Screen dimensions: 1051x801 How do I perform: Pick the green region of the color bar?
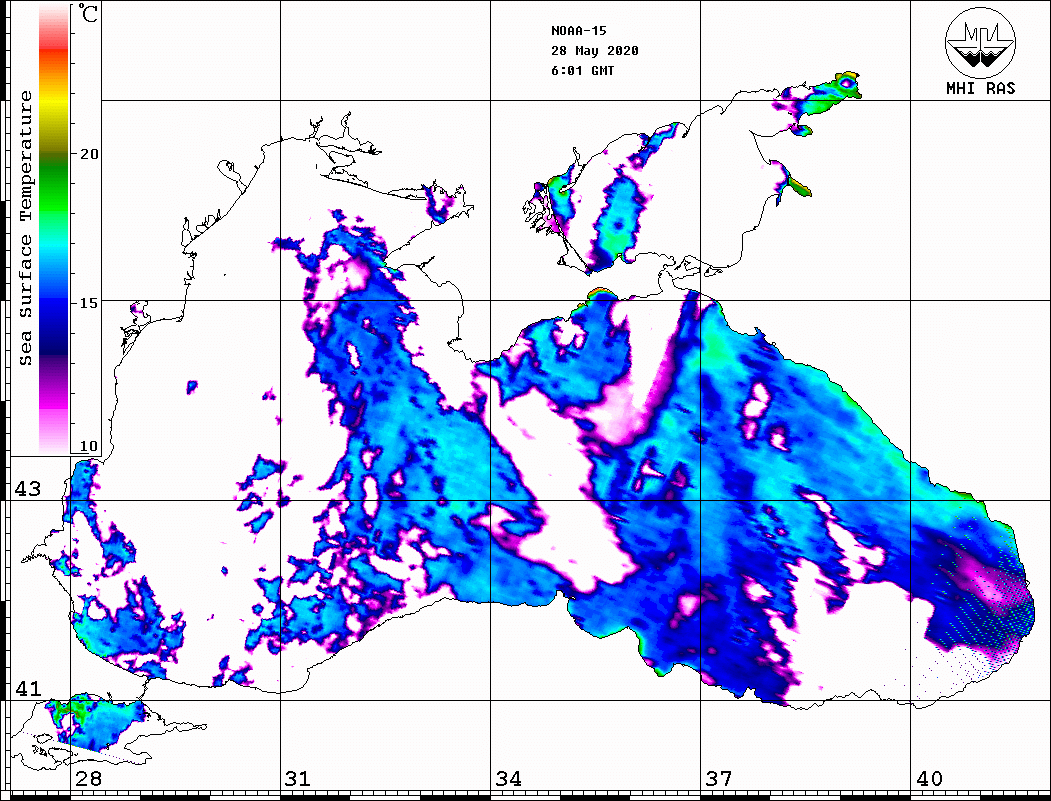[54, 191]
